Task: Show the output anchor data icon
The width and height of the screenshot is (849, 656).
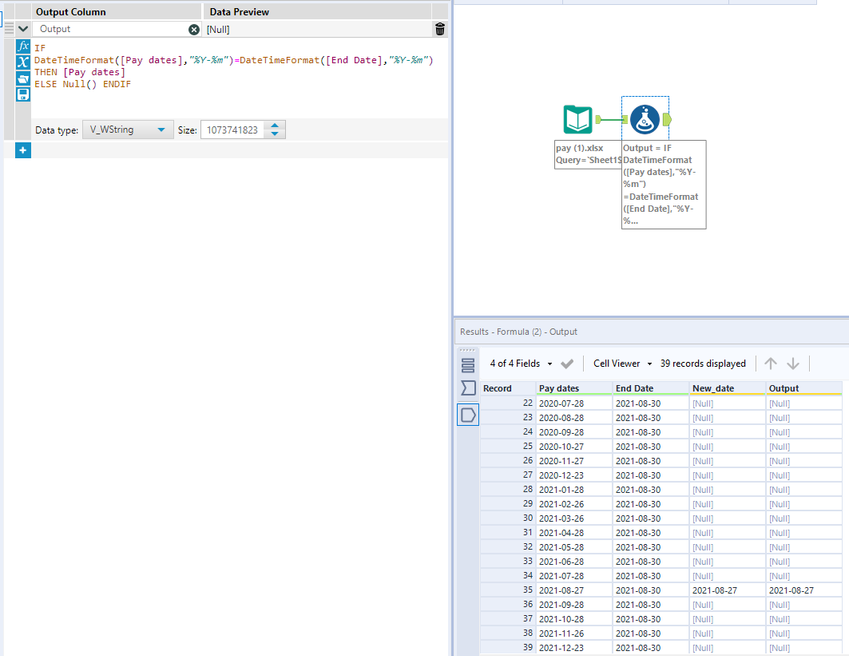Action: pos(468,415)
